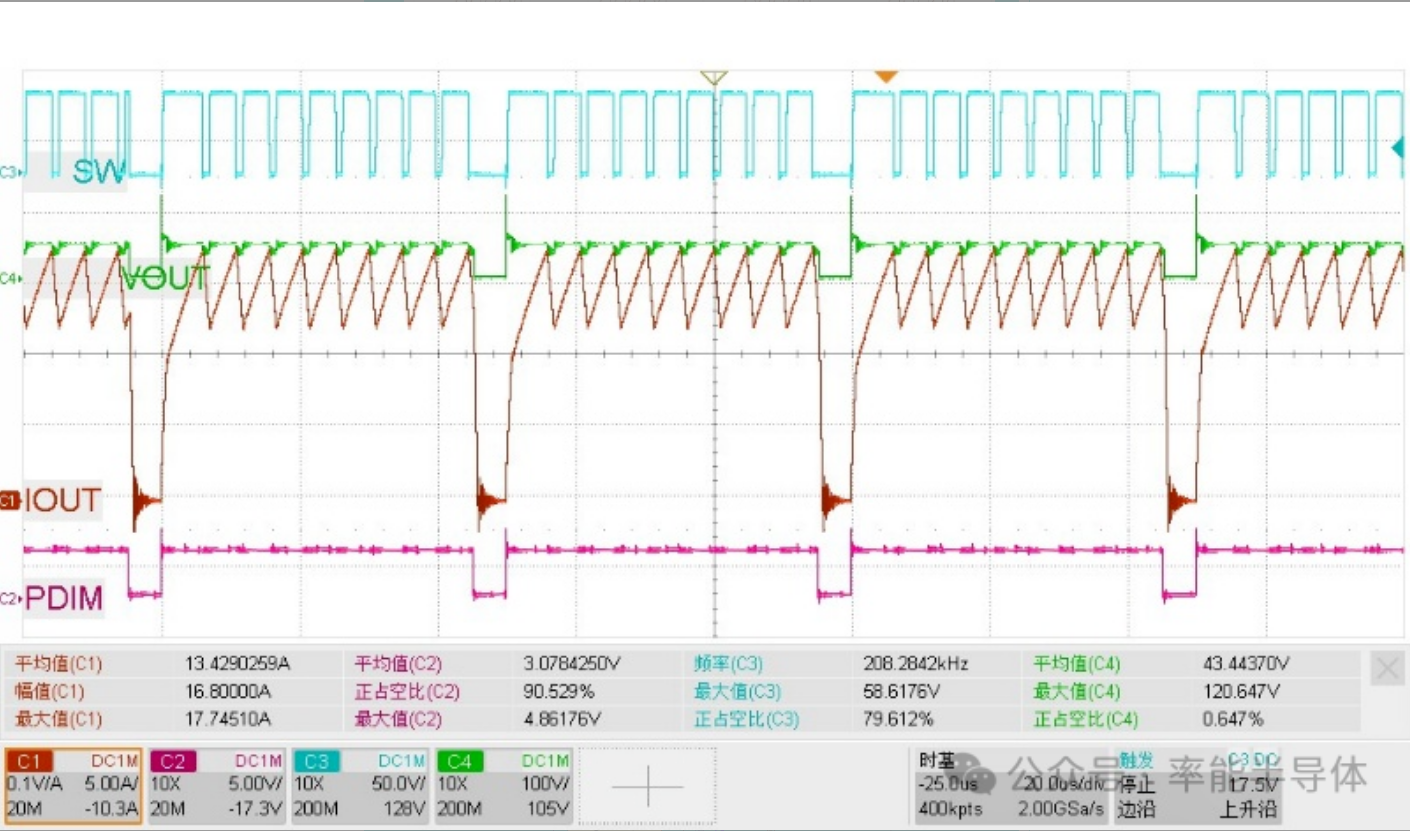
Task: Click the 50.0V/ scale in C3 box
Action: click(x=398, y=783)
